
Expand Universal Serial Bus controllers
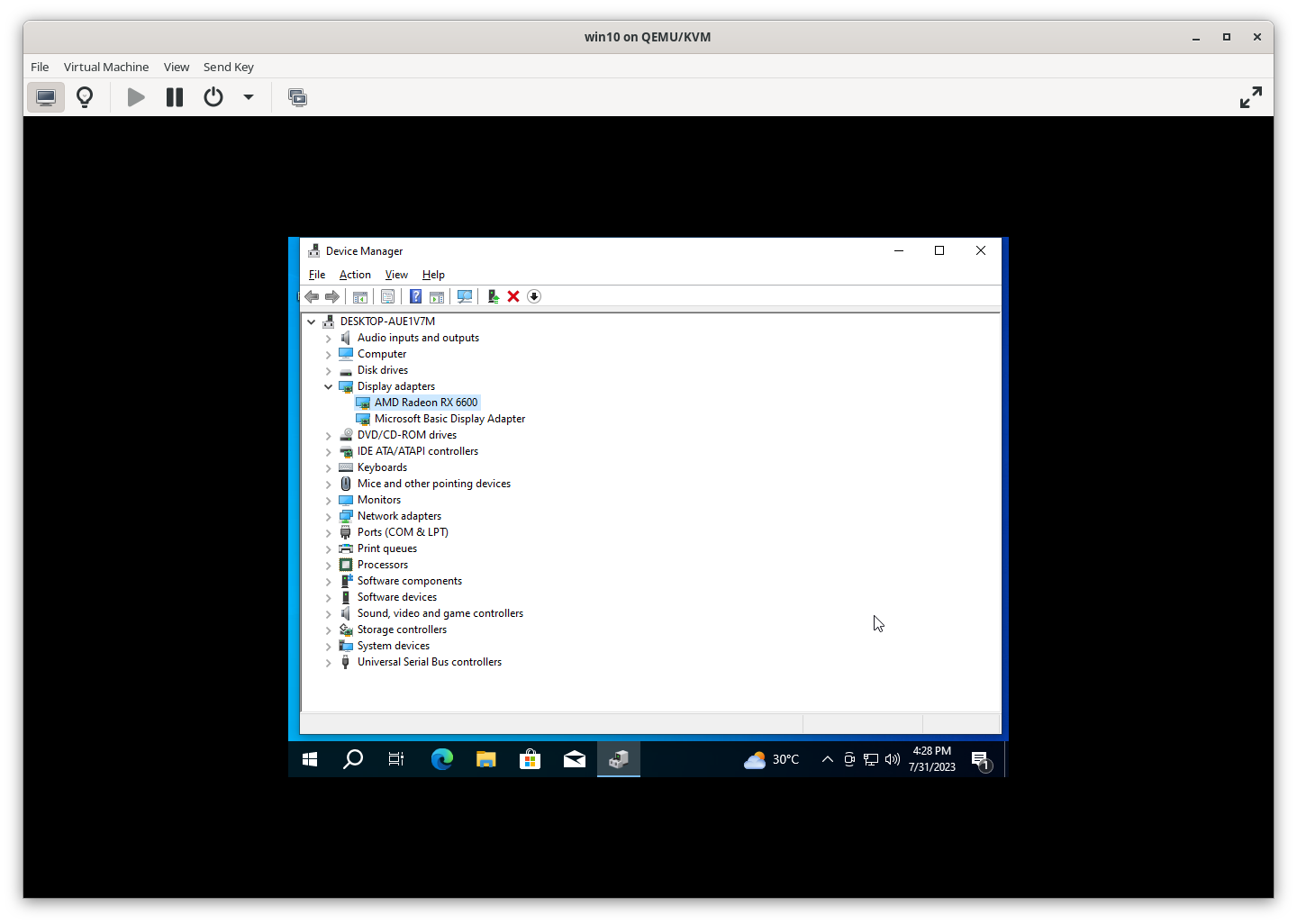point(329,663)
